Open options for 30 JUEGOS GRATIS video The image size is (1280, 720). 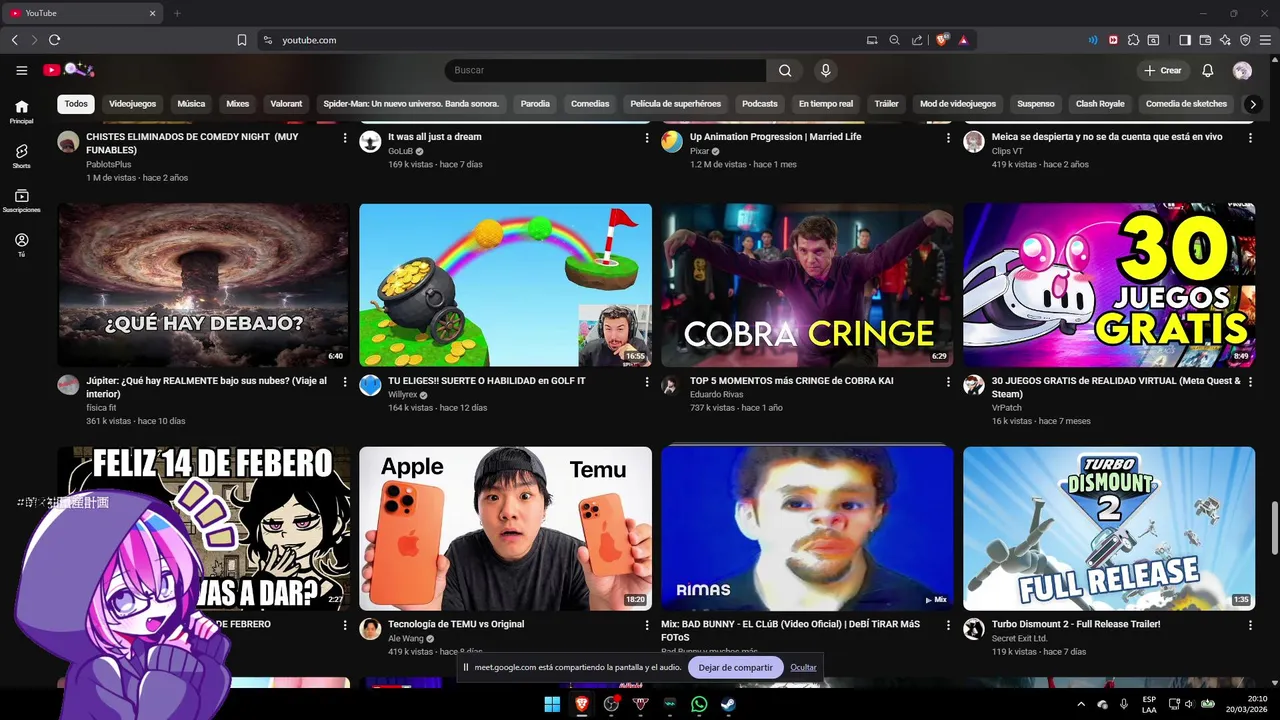coord(1250,382)
